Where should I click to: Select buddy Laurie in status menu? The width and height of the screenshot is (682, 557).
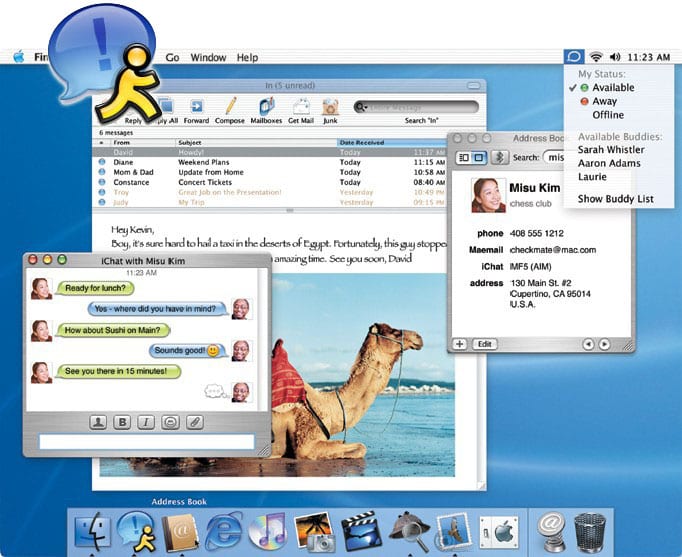tap(592, 177)
